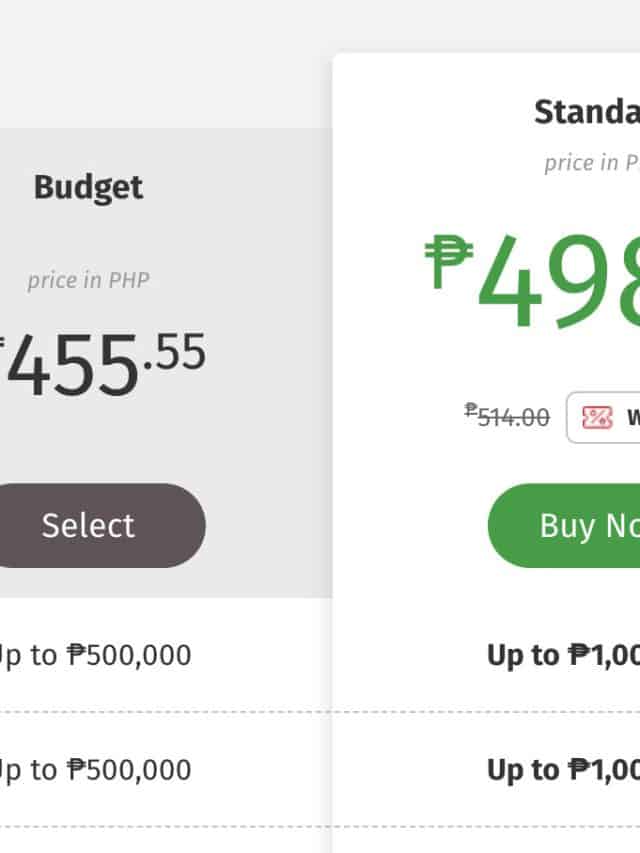This screenshot has height=853, width=640.
Task: Select the second bold Standard coverage row
Action: tap(563, 770)
